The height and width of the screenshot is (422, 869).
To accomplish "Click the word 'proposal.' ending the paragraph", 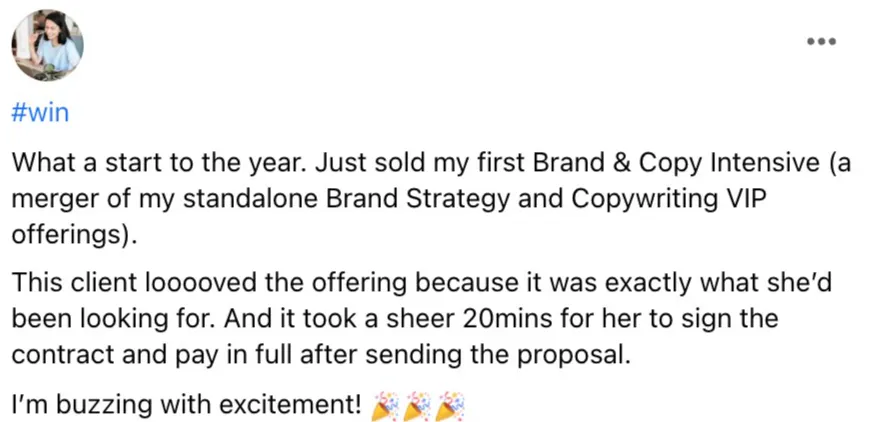I will 574,355.
